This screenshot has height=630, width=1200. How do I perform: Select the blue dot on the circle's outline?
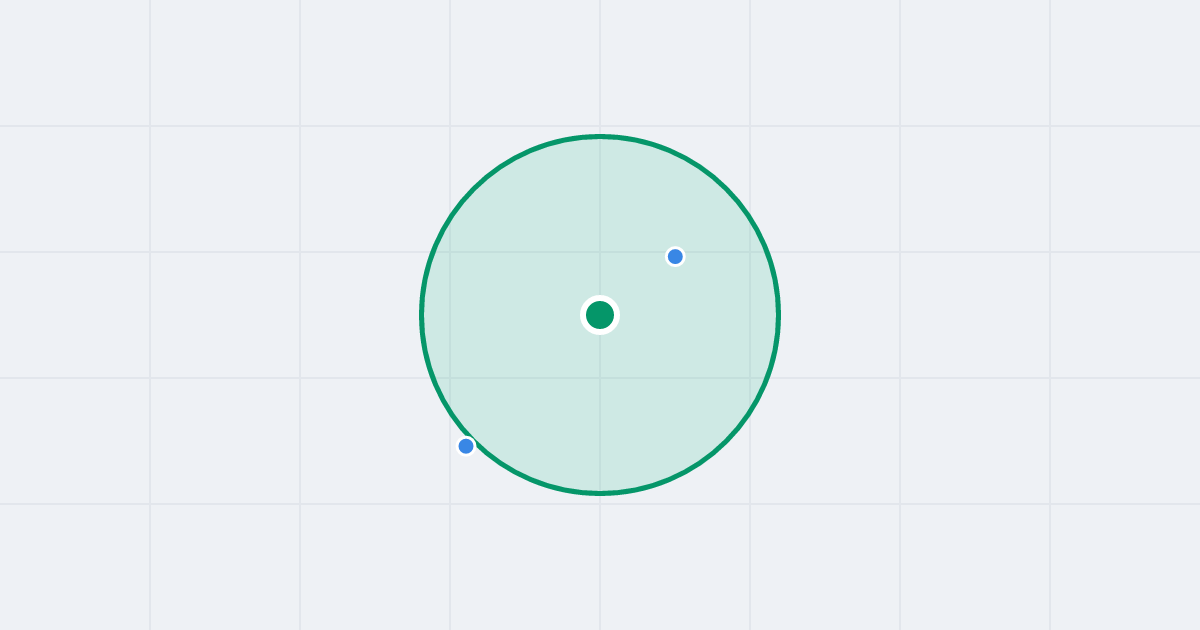point(466,446)
